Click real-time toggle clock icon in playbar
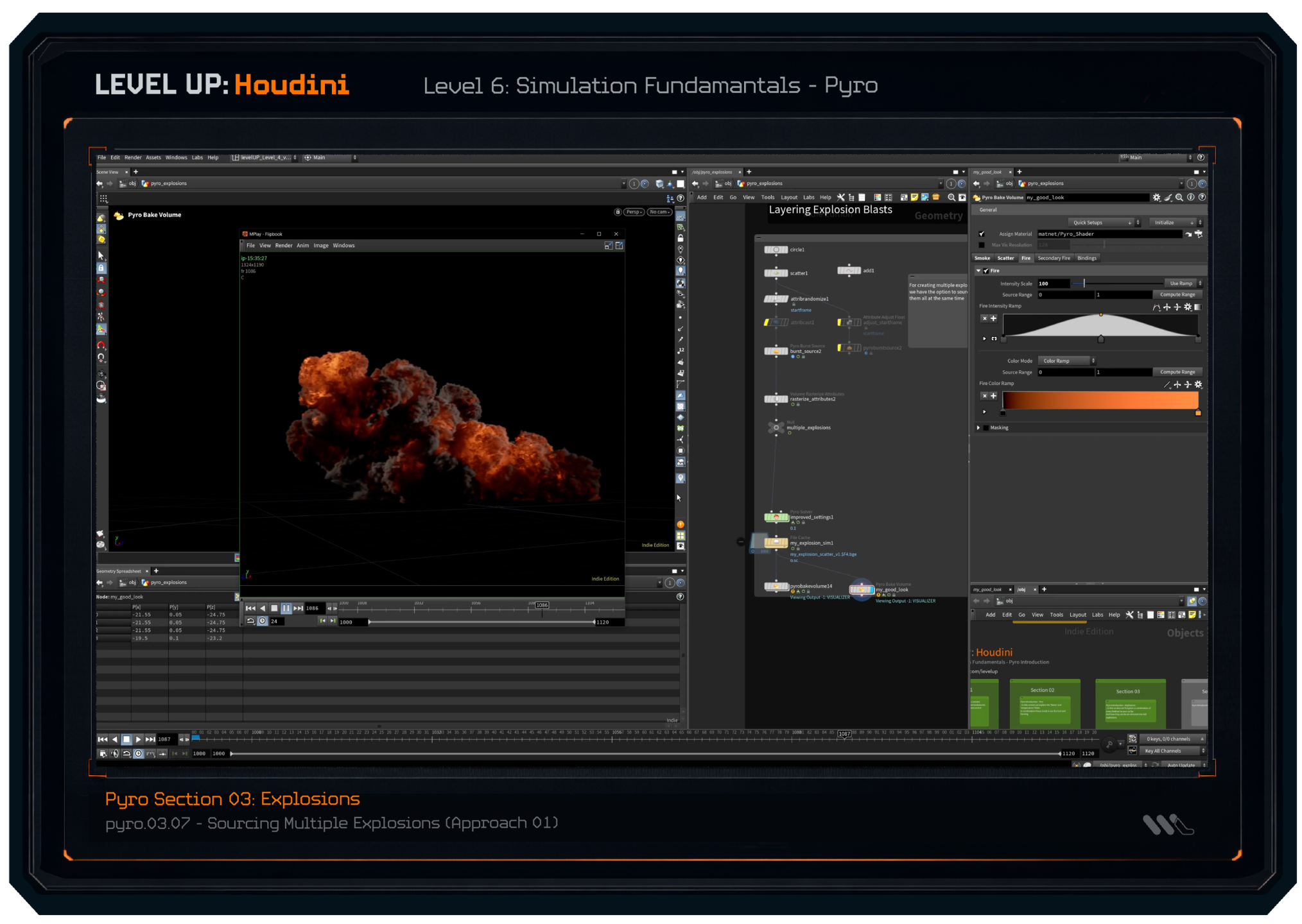The height and width of the screenshot is (924, 1302). 138,753
